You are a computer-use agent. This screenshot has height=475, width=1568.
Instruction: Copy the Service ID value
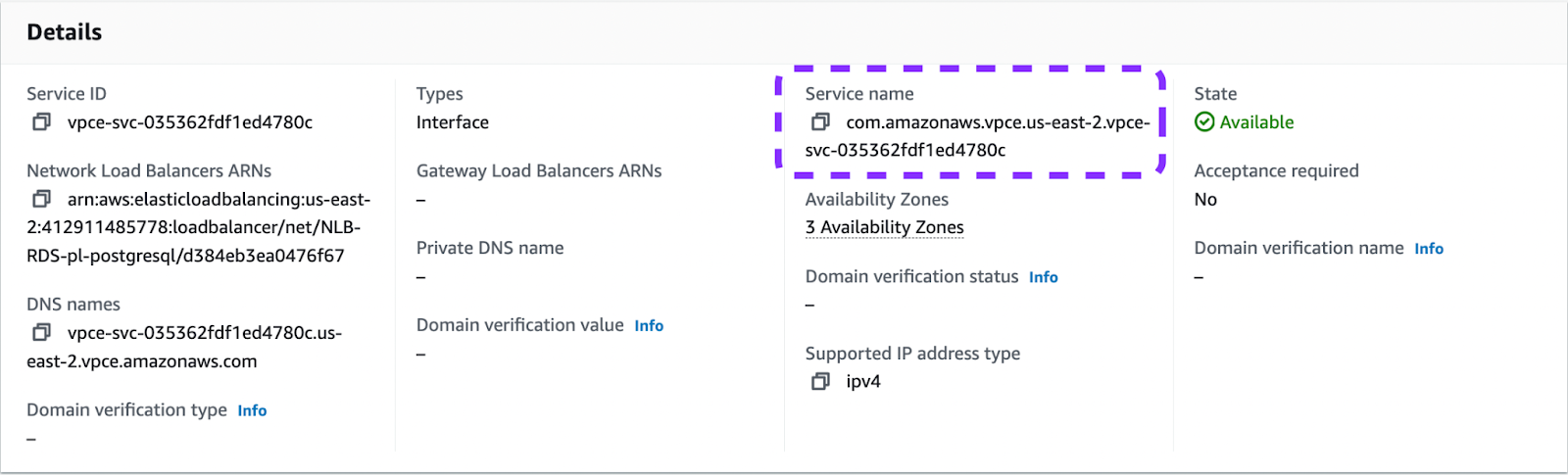[41, 122]
